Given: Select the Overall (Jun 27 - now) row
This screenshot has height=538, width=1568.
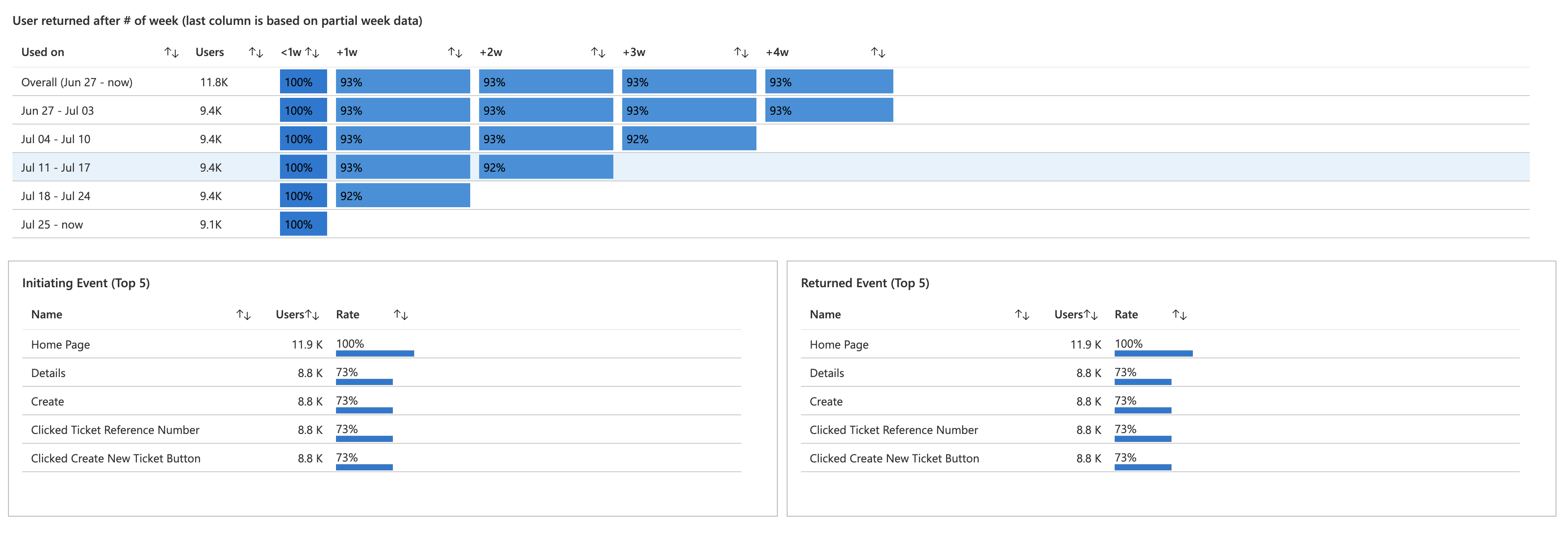Looking at the screenshot, I should [x=77, y=82].
